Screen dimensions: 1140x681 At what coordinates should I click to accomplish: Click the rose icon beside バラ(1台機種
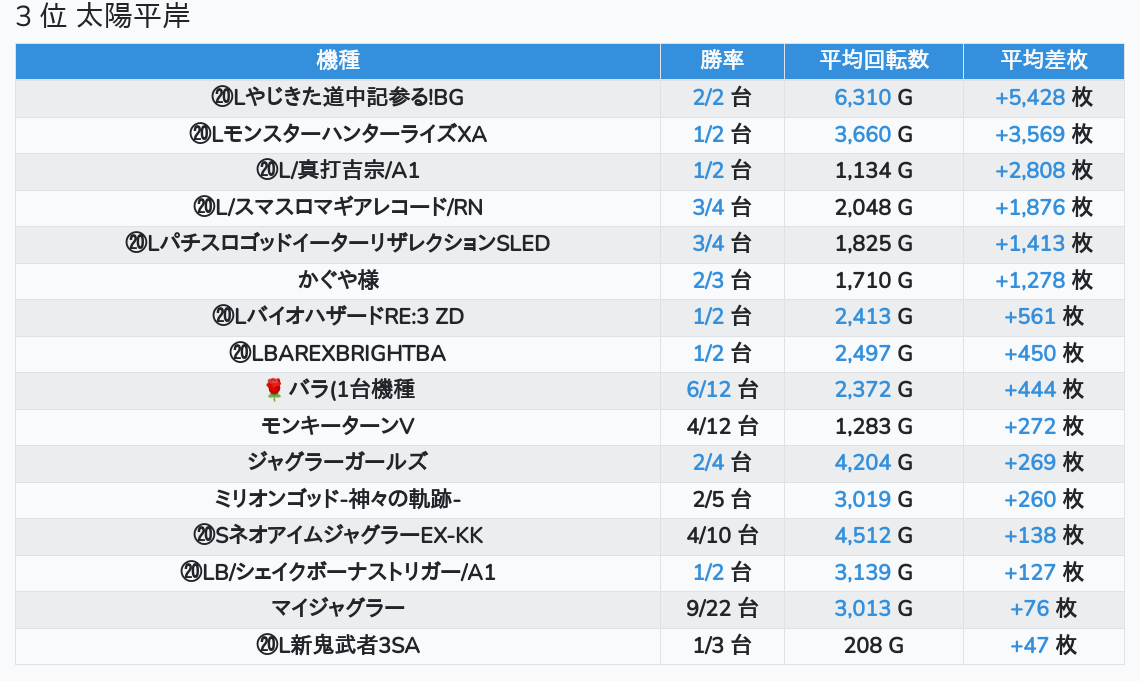(x=273, y=390)
